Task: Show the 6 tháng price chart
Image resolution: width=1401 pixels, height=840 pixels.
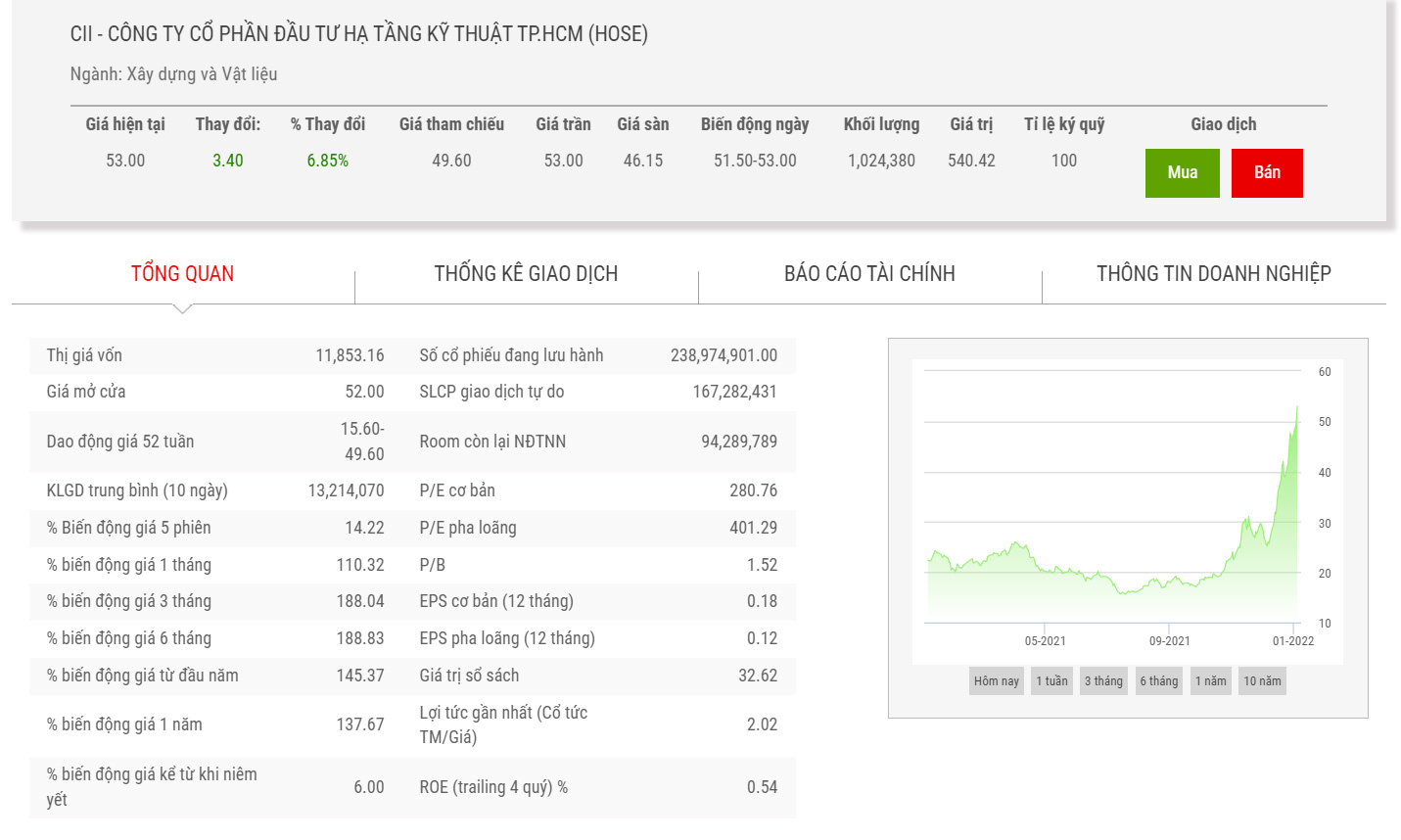Action: pyautogui.click(x=1158, y=681)
